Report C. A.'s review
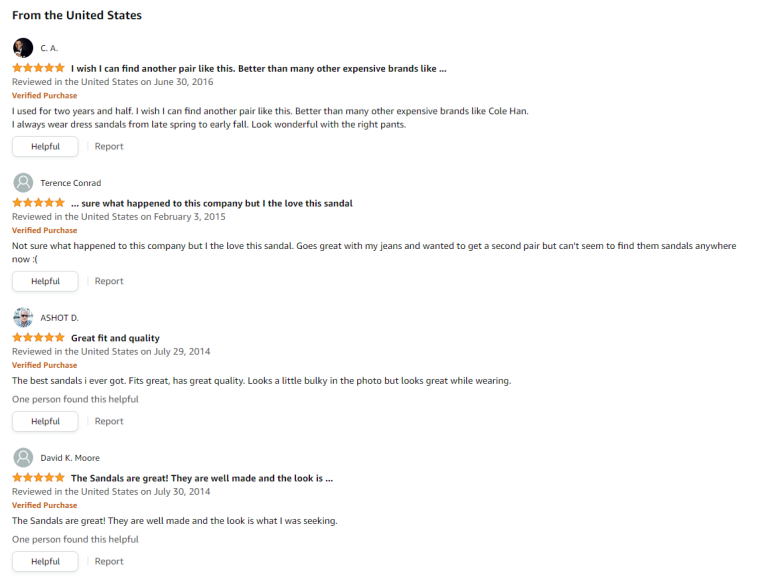Viewport: 768px width, 583px height. point(109,147)
